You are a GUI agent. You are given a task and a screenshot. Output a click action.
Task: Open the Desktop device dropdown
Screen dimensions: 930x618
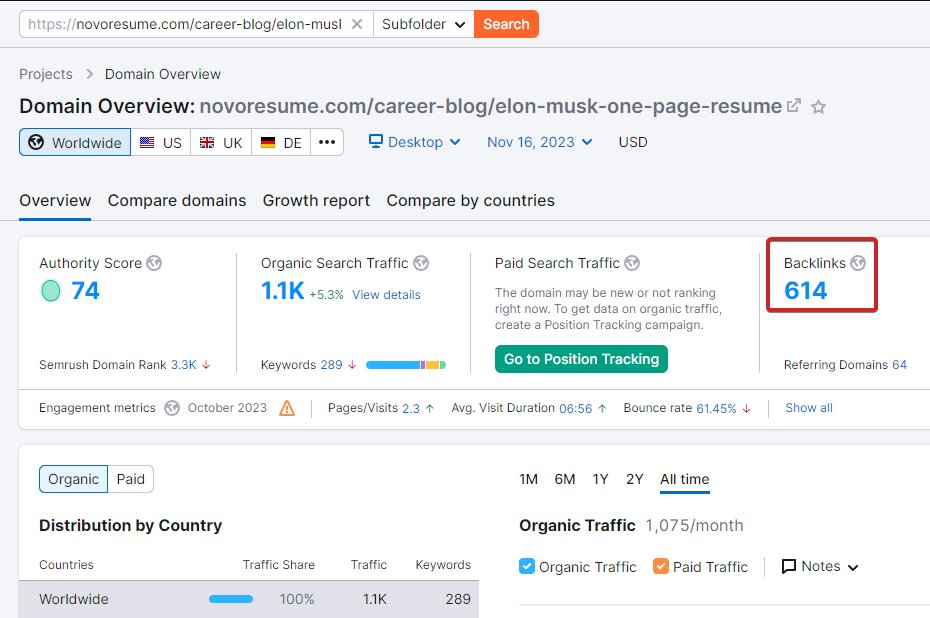point(415,142)
